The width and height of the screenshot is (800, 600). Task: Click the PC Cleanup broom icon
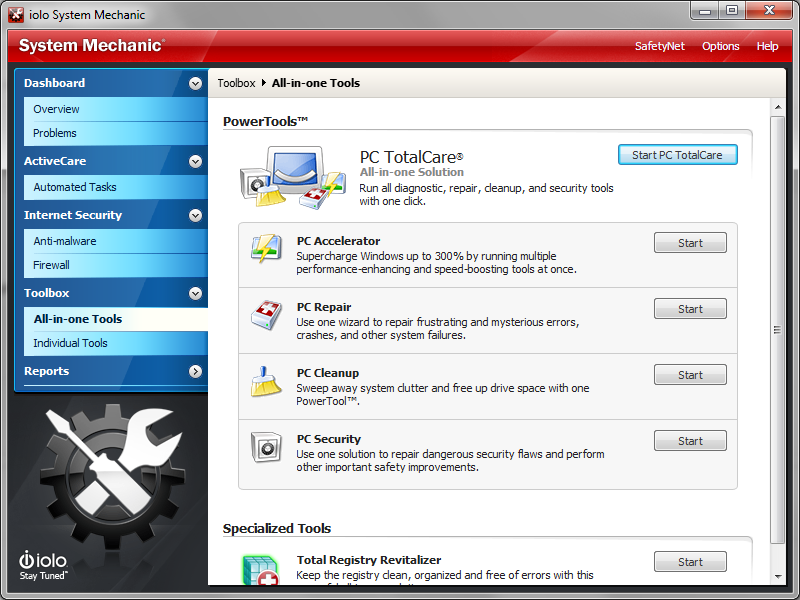point(266,381)
